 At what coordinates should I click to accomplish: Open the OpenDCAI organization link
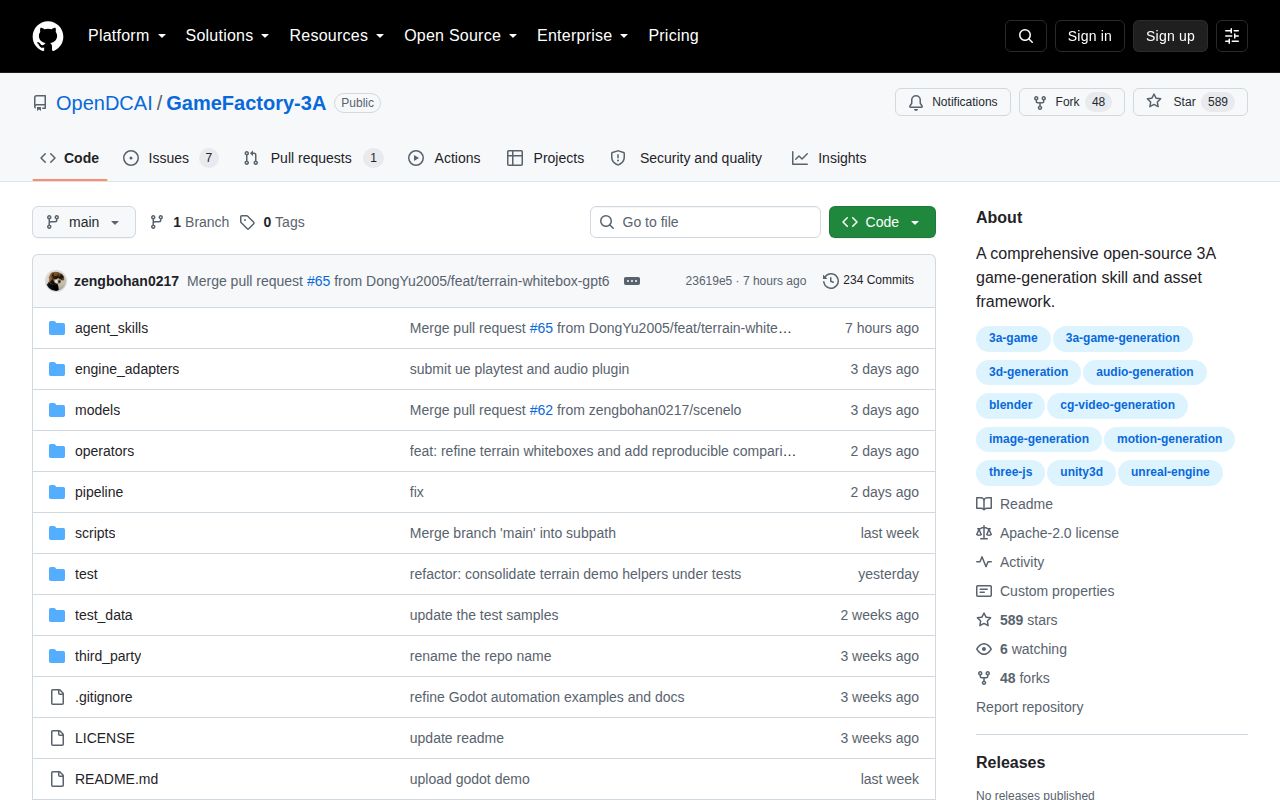coord(104,103)
